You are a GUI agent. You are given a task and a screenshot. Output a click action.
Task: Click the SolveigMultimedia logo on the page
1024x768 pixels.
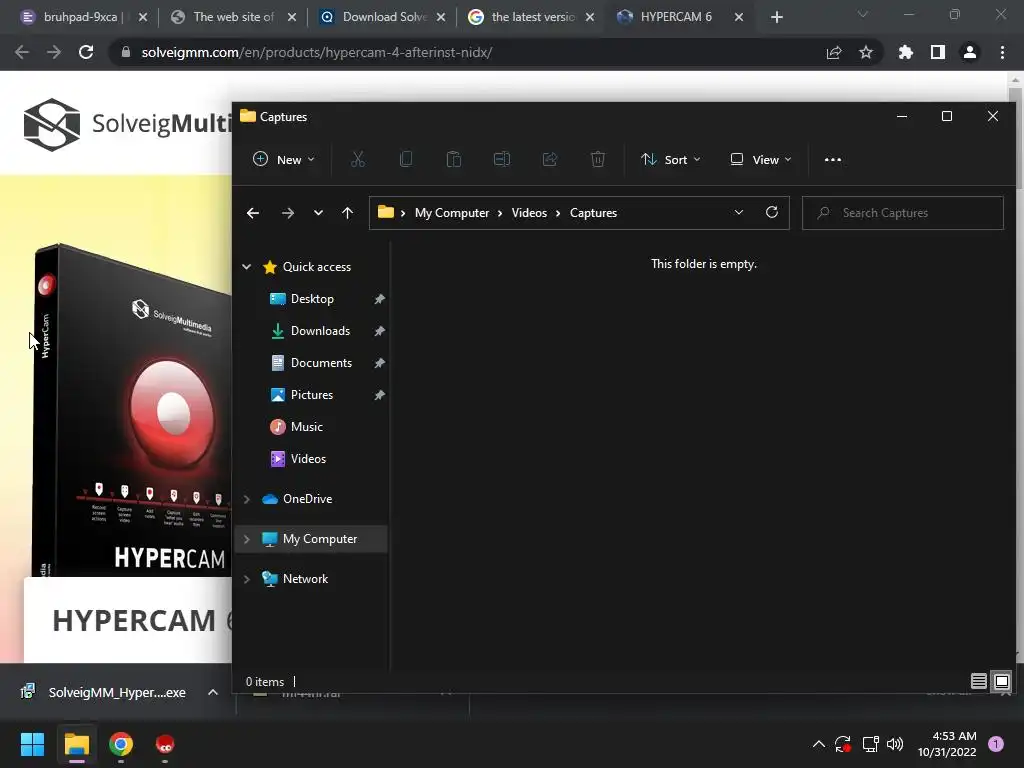click(x=128, y=124)
